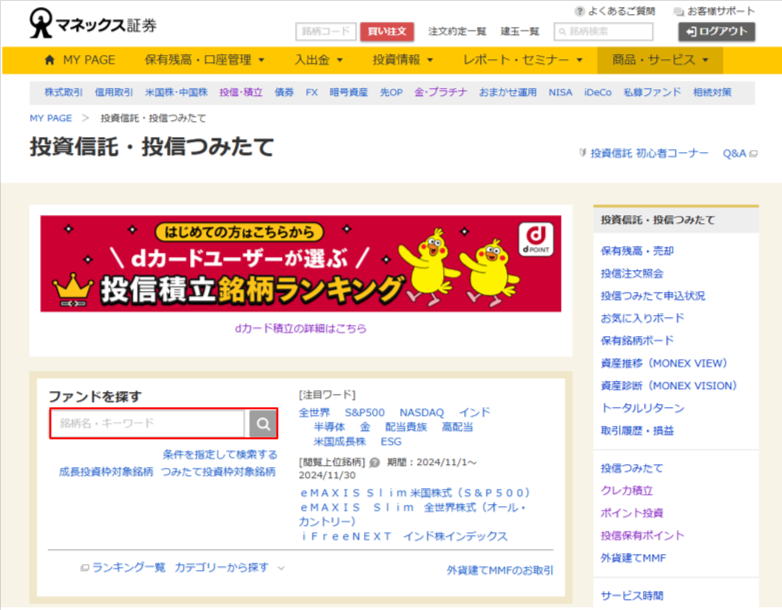Open サービス時間 in sidebar
This screenshot has width=782, height=610.
632,596
